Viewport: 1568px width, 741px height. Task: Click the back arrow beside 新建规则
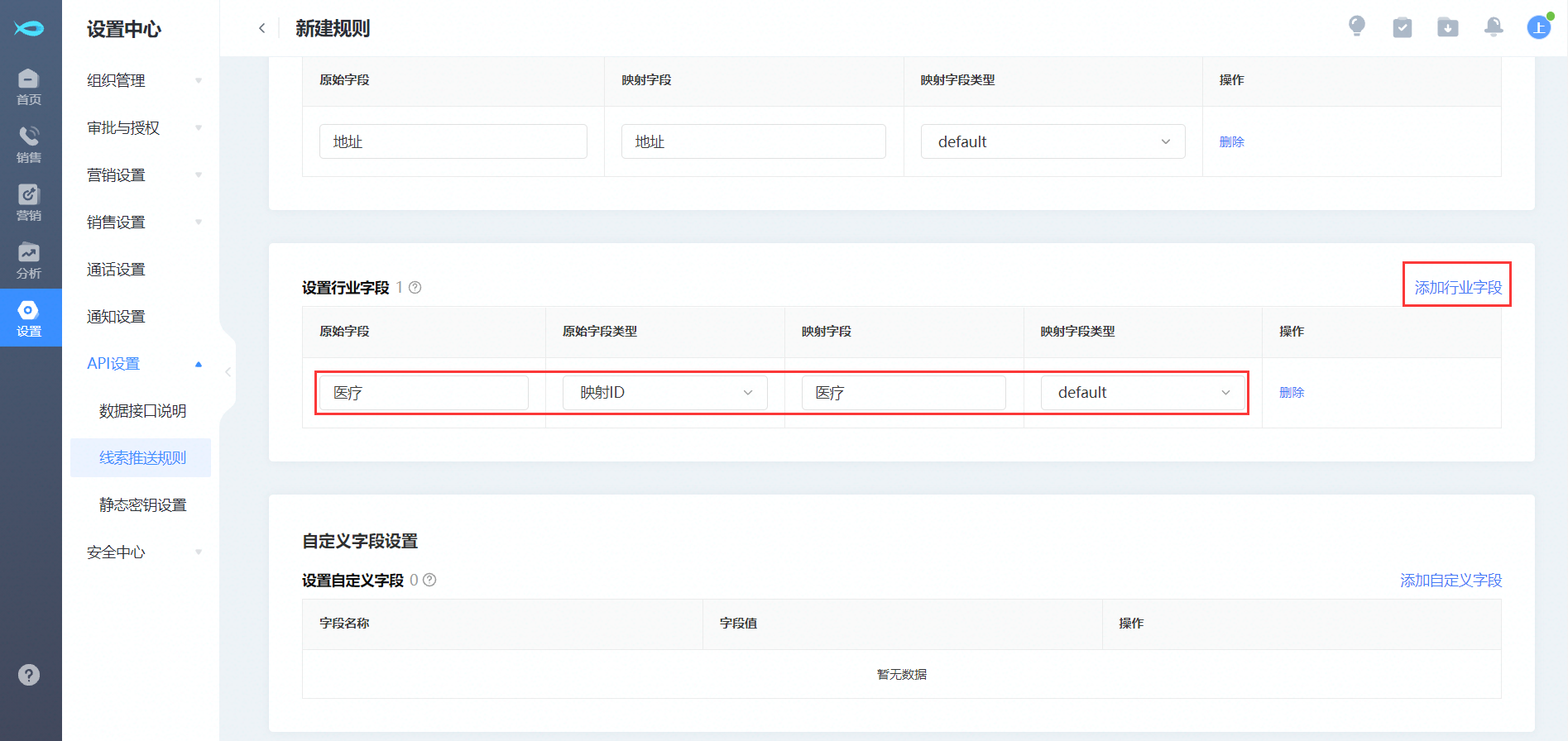pyautogui.click(x=262, y=28)
